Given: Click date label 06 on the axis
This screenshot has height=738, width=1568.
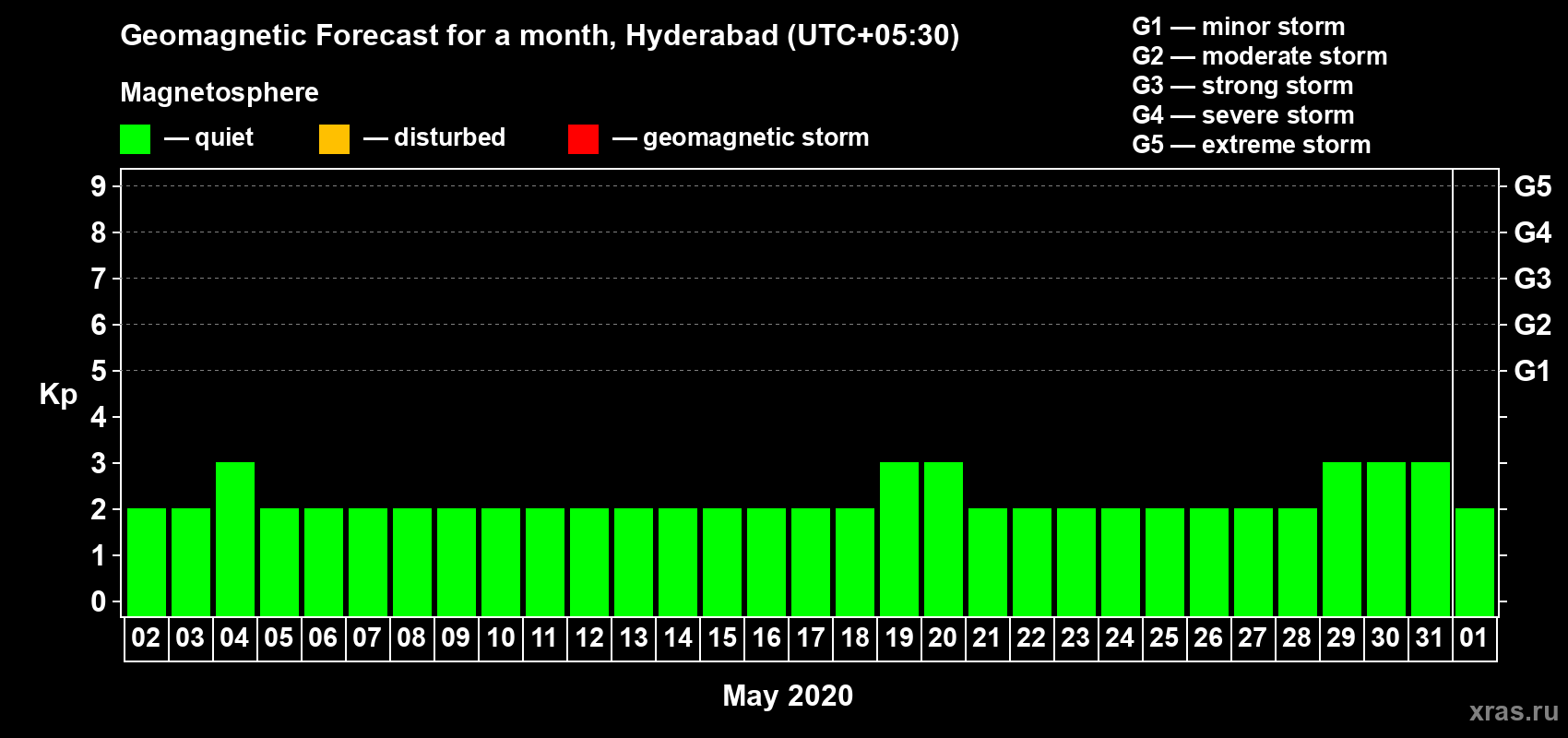Looking at the screenshot, I should (323, 637).
